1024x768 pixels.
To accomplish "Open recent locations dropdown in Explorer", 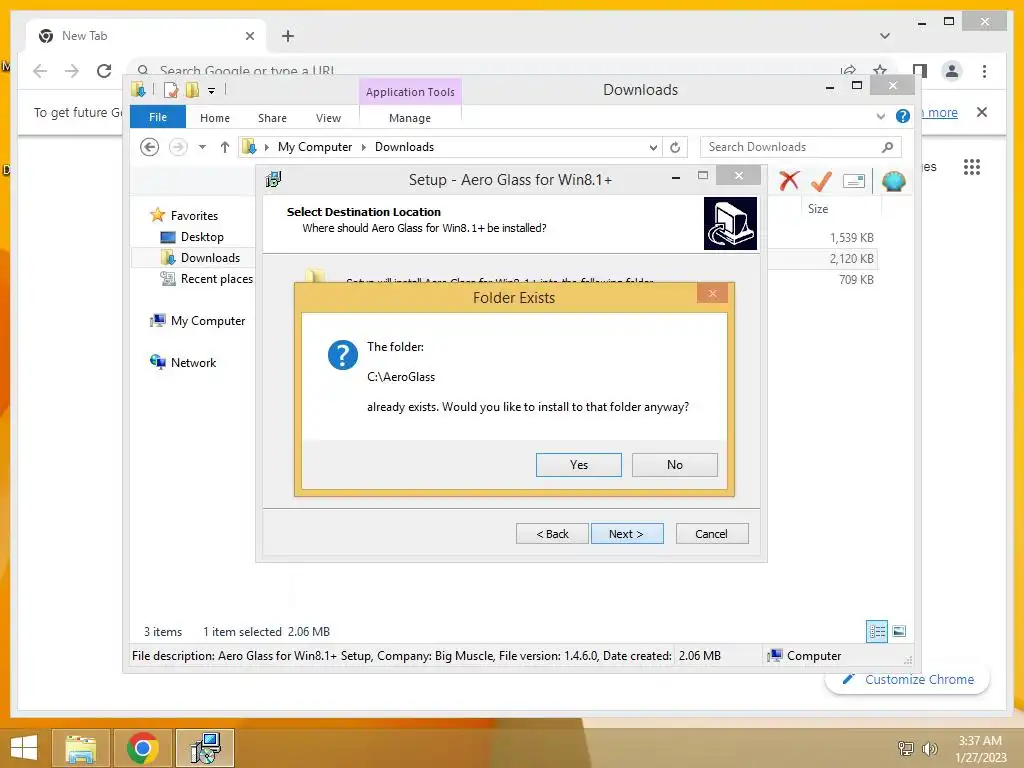I will point(202,147).
